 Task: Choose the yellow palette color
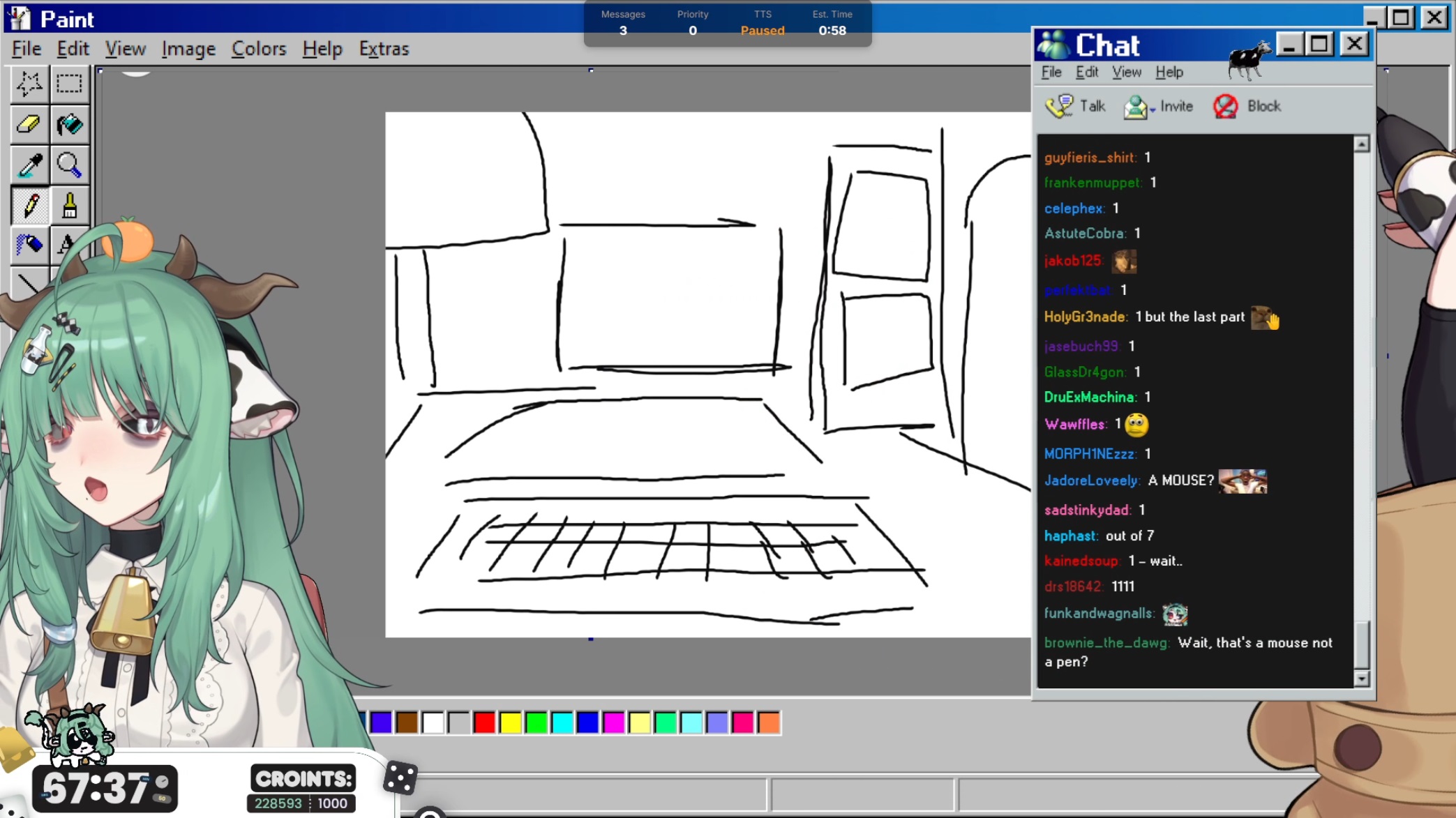click(510, 722)
